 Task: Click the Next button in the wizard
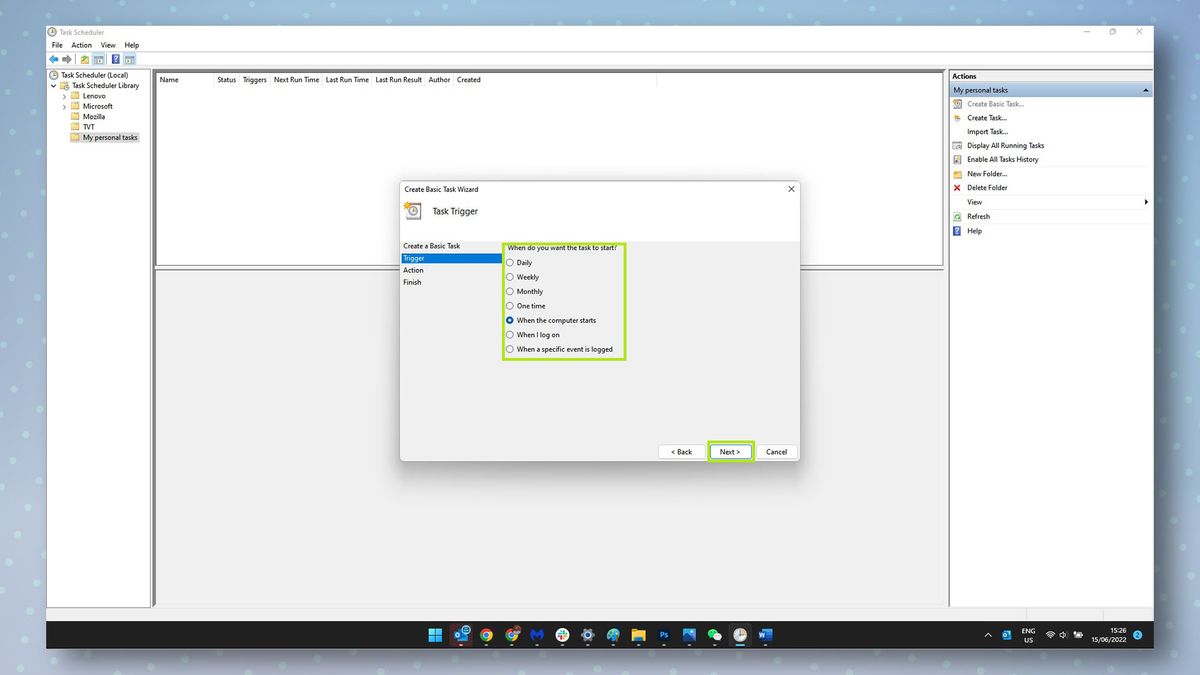(x=730, y=451)
